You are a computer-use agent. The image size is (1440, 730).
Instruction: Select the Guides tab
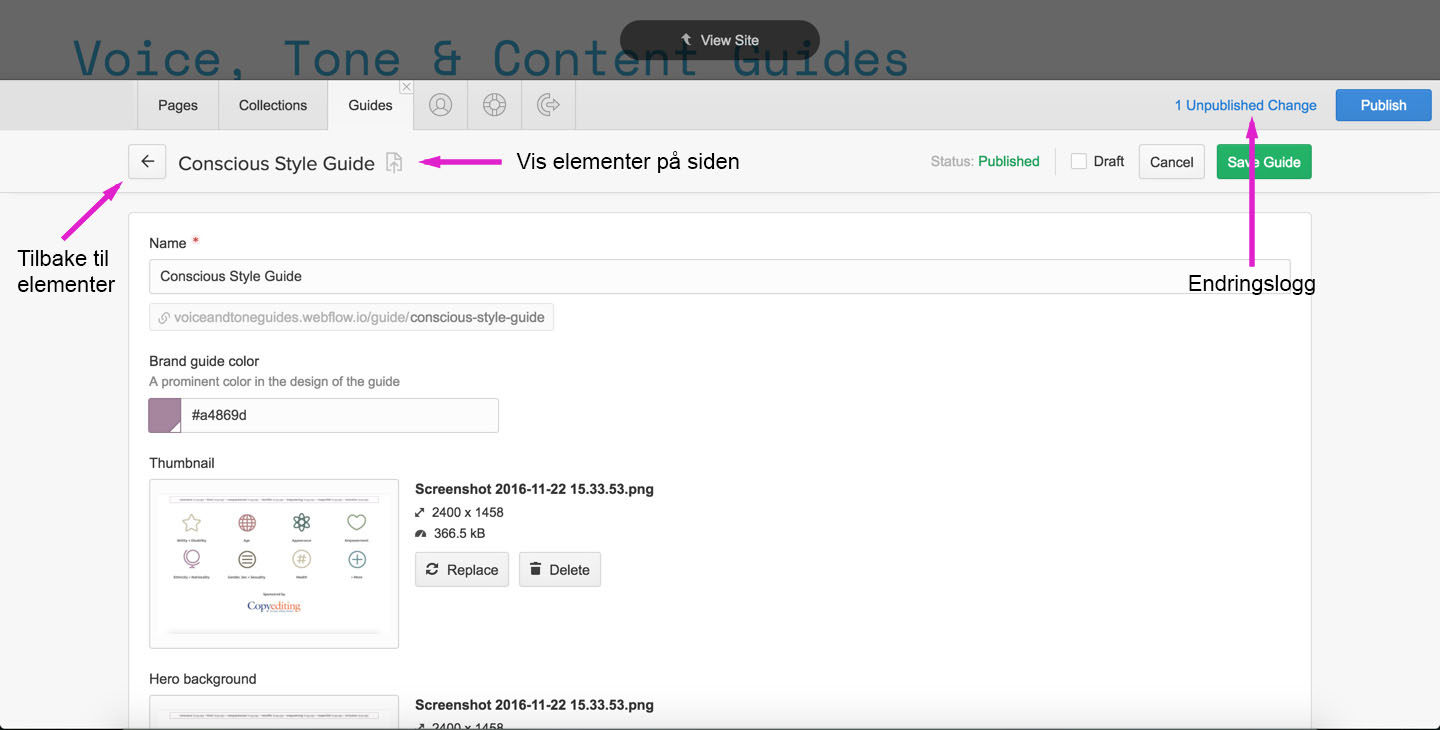(x=370, y=105)
